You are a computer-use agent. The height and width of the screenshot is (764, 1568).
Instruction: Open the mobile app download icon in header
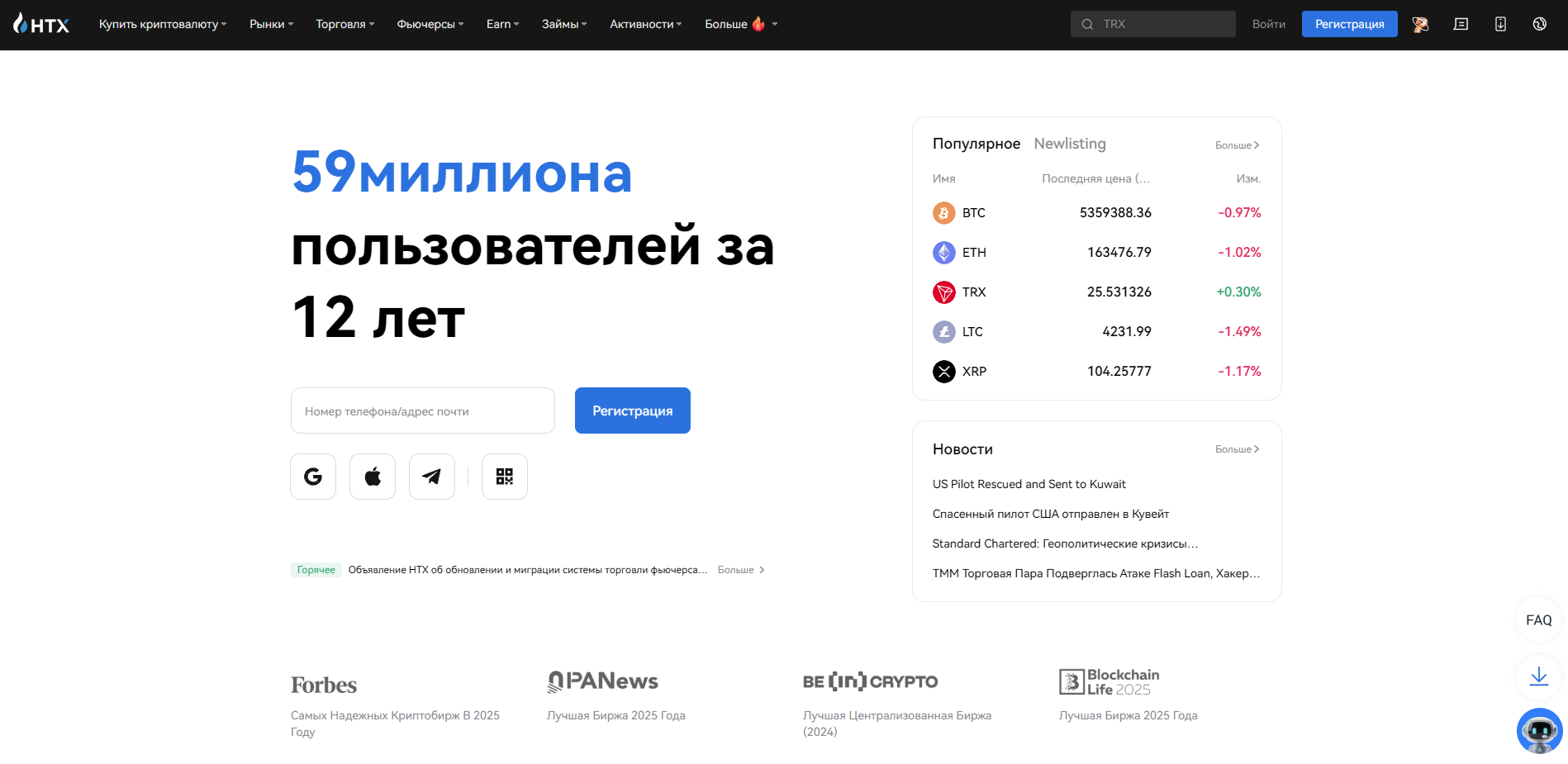[x=1500, y=24]
